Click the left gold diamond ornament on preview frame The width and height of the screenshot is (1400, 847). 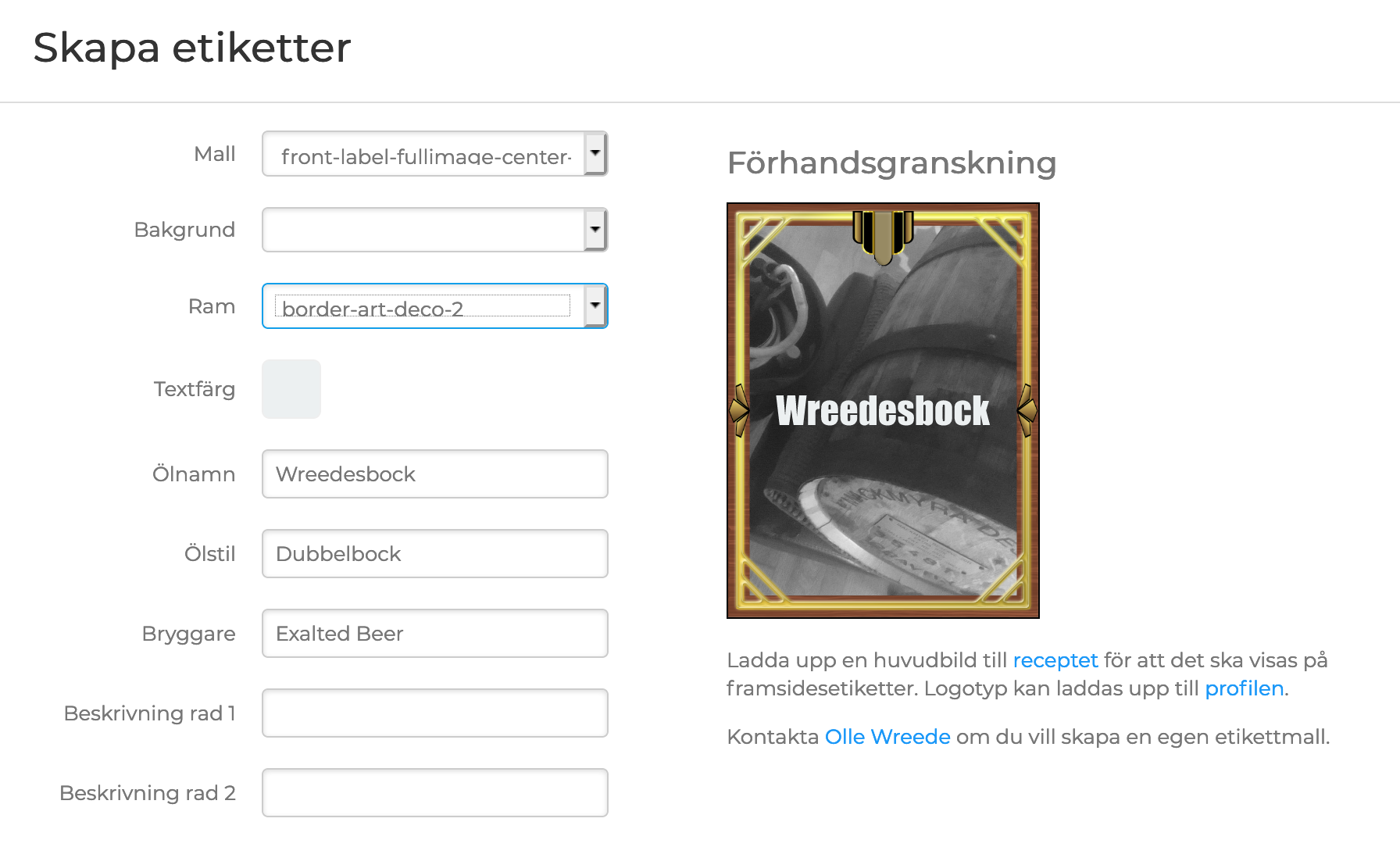[739, 410]
